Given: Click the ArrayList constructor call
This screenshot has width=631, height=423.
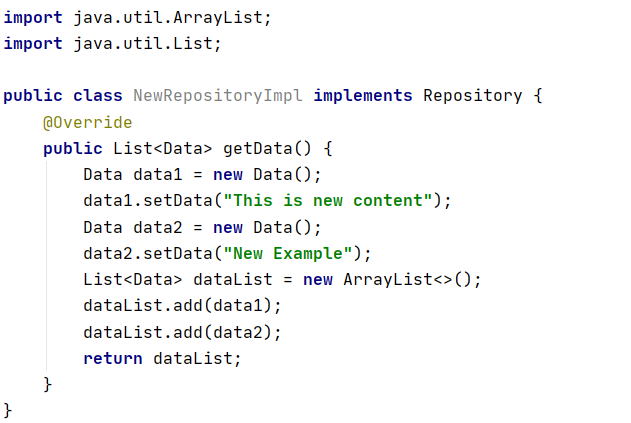Looking at the screenshot, I should pos(412,279).
